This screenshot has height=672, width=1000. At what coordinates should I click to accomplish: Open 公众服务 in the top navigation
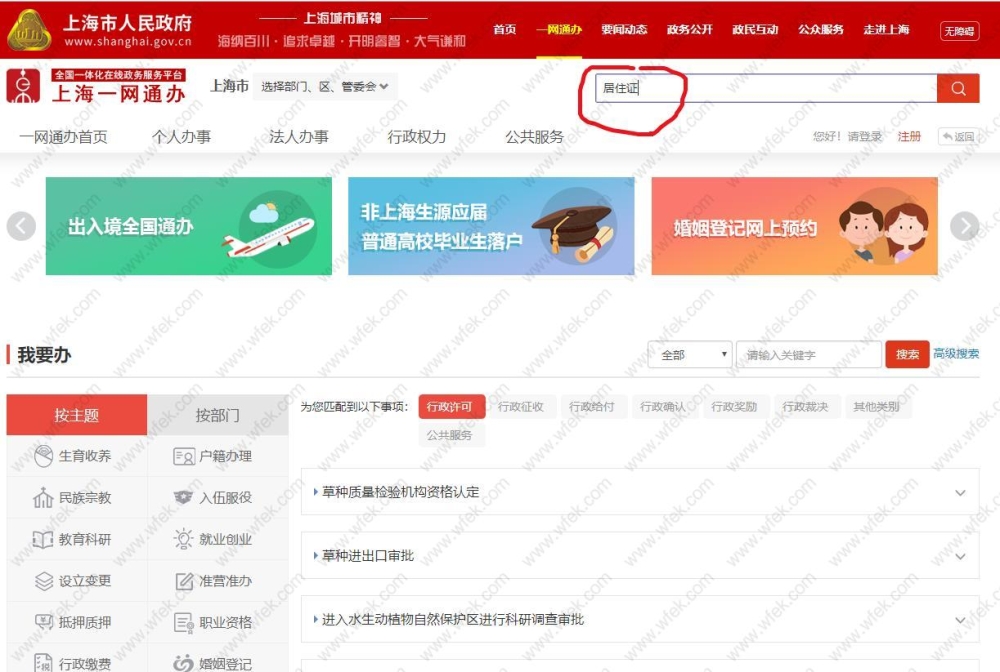pyautogui.click(x=821, y=29)
